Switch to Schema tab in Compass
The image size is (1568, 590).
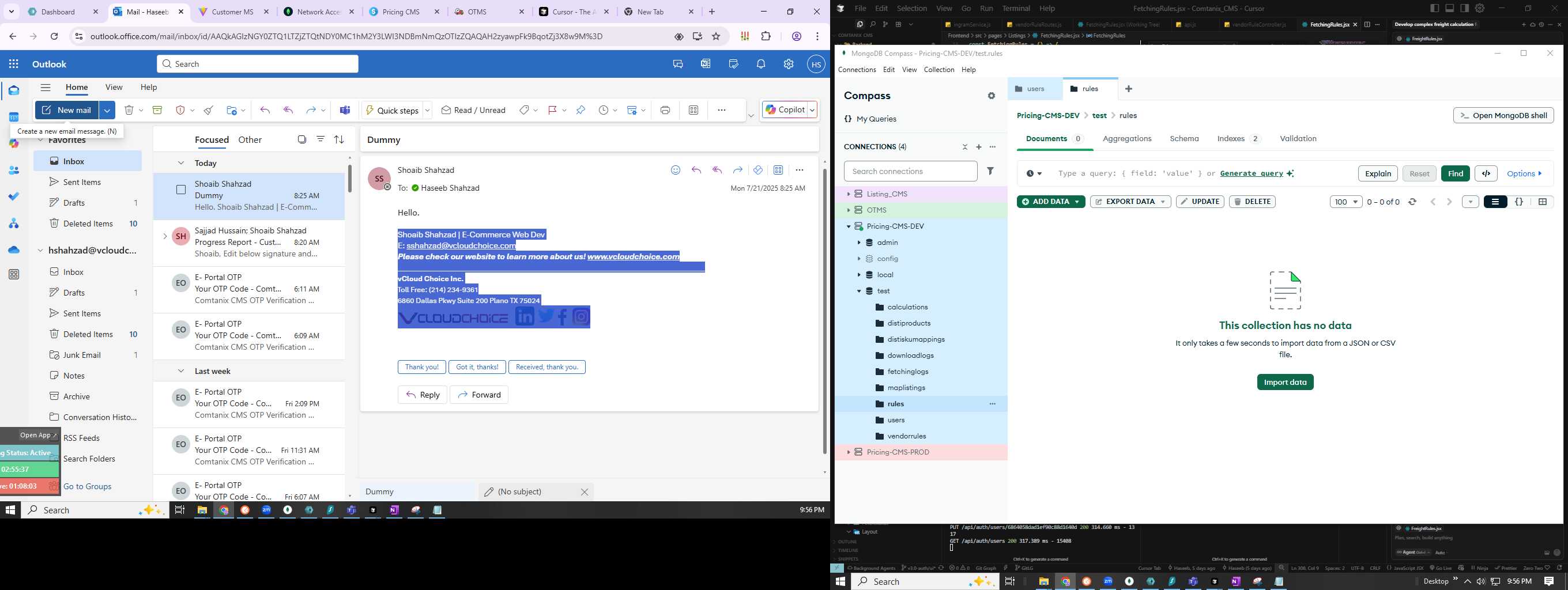[1184, 139]
